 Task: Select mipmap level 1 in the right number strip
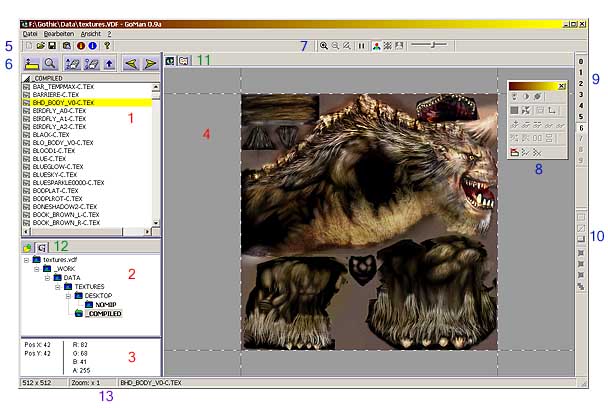coord(581,72)
